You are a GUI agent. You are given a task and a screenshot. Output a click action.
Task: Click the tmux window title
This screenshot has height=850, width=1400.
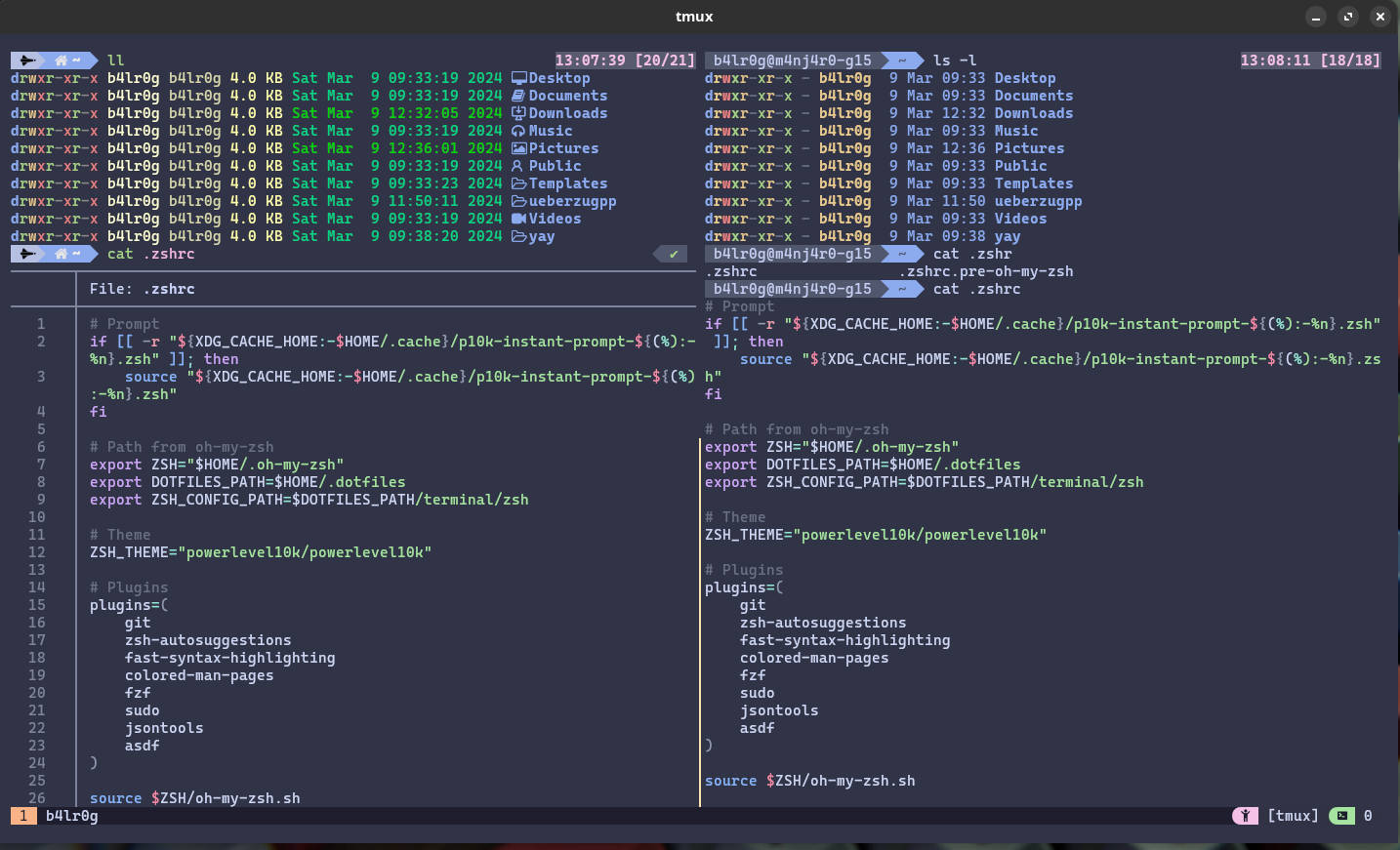tap(694, 17)
